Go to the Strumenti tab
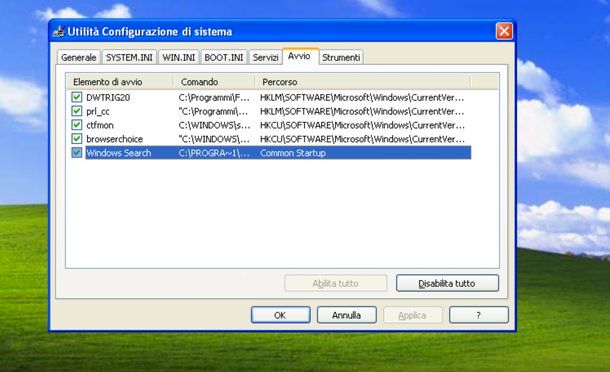The width and height of the screenshot is (610, 372). click(x=341, y=57)
